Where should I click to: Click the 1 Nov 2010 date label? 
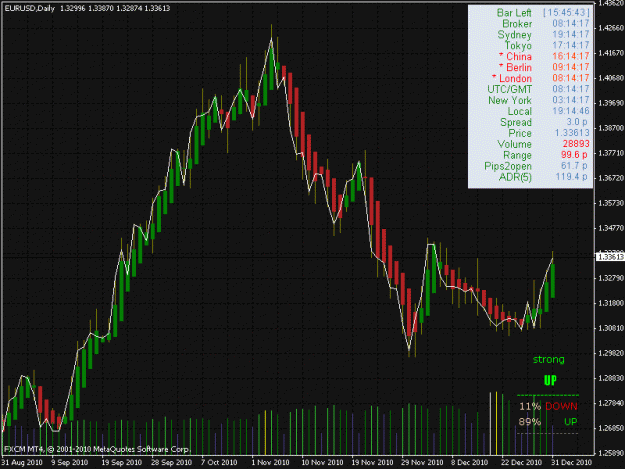click(270, 463)
